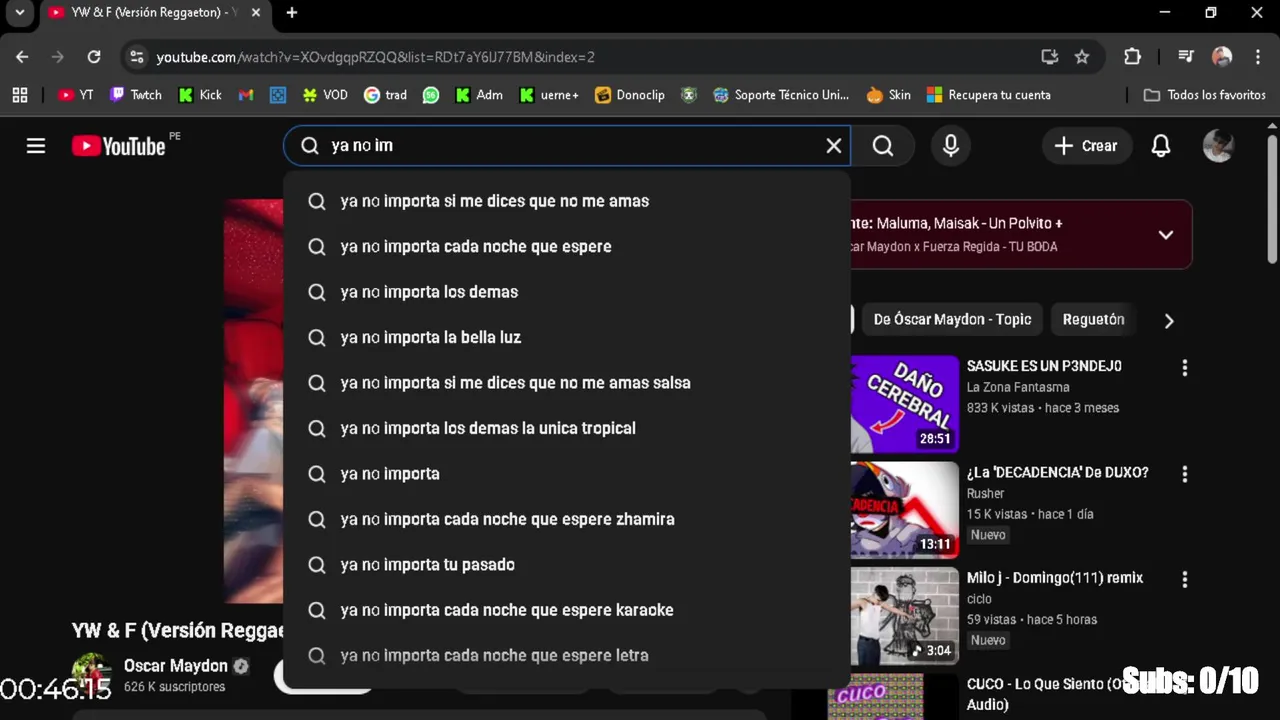Open the WhatsApp bookmark icon
1280x720 pixels.
click(x=431, y=95)
